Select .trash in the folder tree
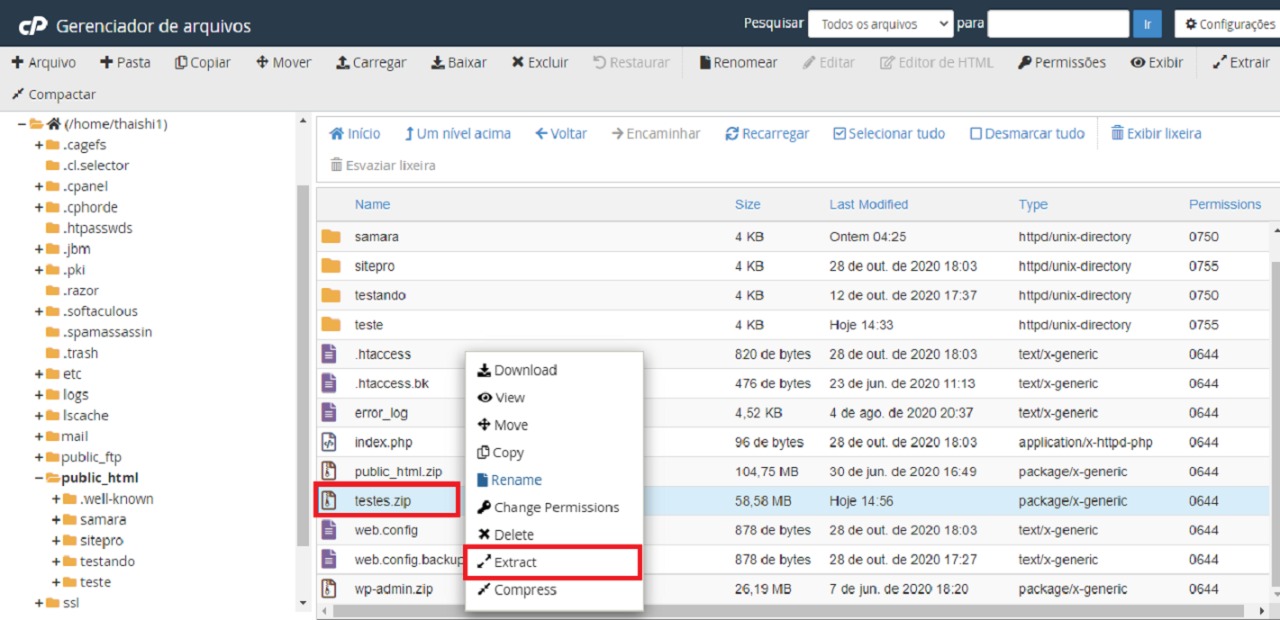 (x=80, y=353)
